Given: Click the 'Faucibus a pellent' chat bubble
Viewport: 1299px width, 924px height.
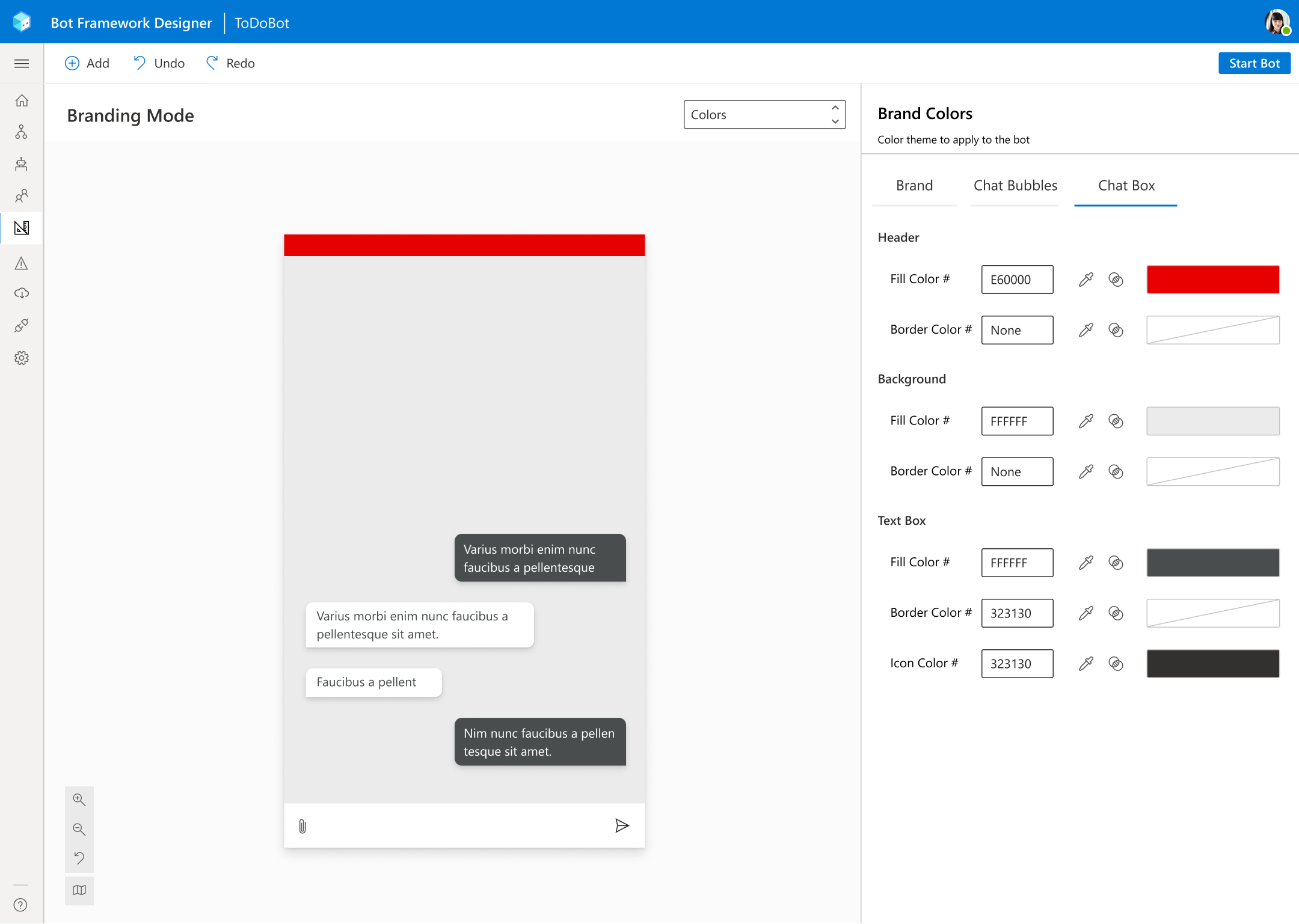Looking at the screenshot, I should point(373,682).
